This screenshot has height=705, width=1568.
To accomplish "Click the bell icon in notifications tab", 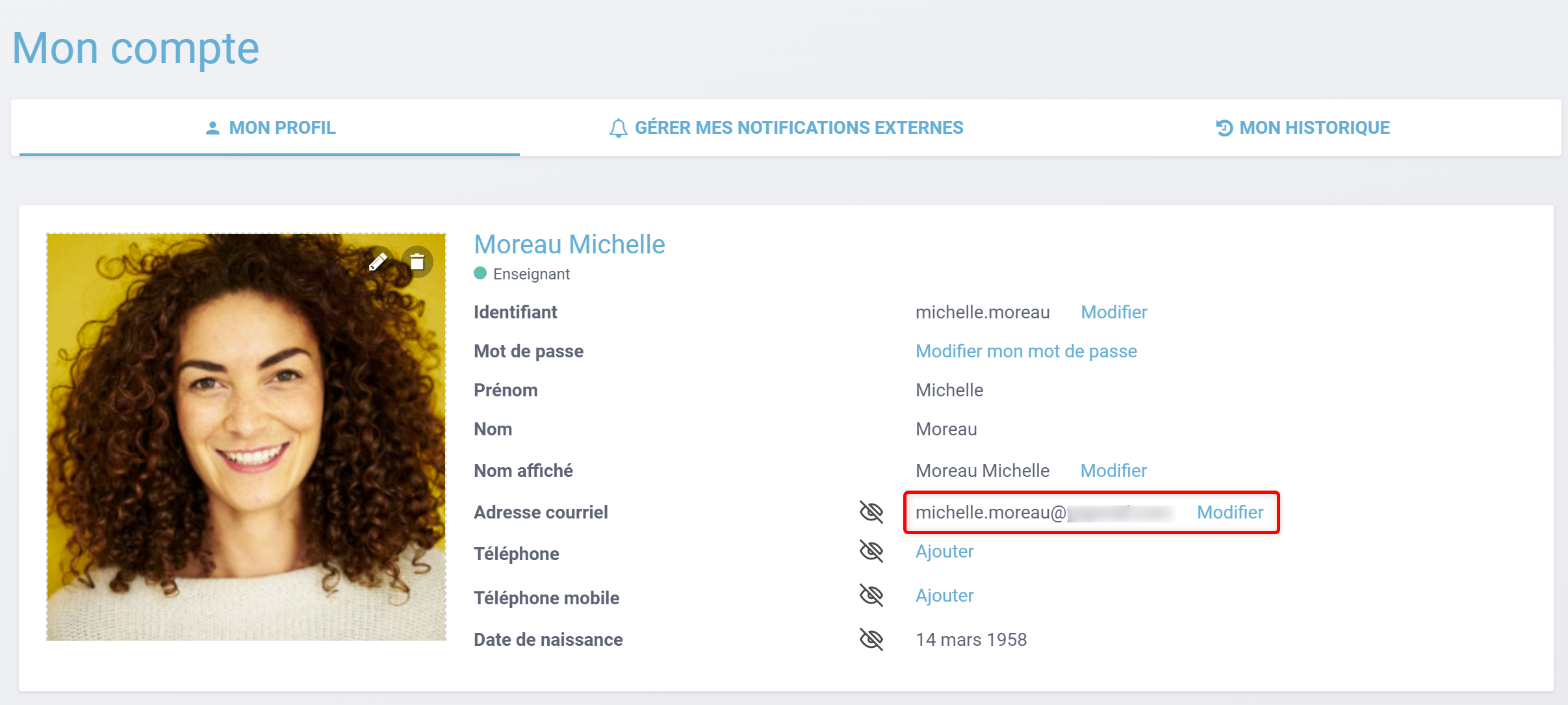I will [x=618, y=128].
